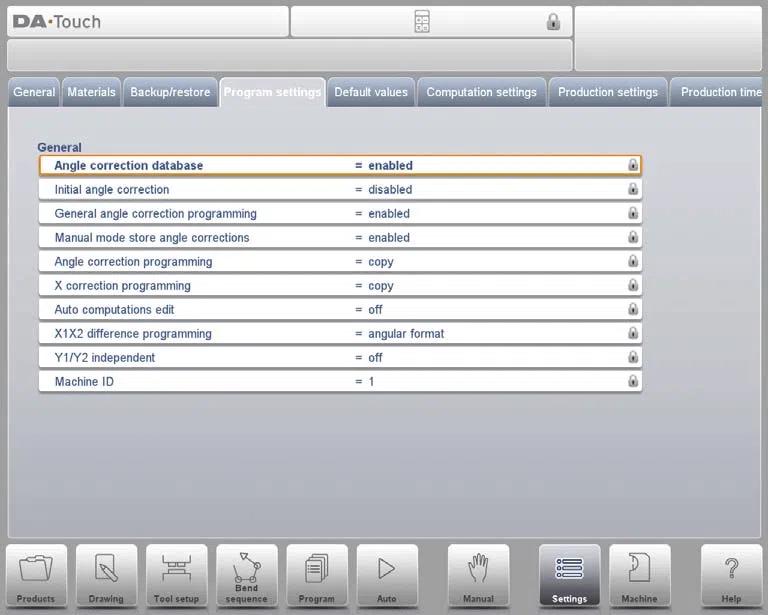Click lock icon on X1X2 difference programming row
Image resolution: width=768 pixels, height=615 pixels.
coord(633,333)
